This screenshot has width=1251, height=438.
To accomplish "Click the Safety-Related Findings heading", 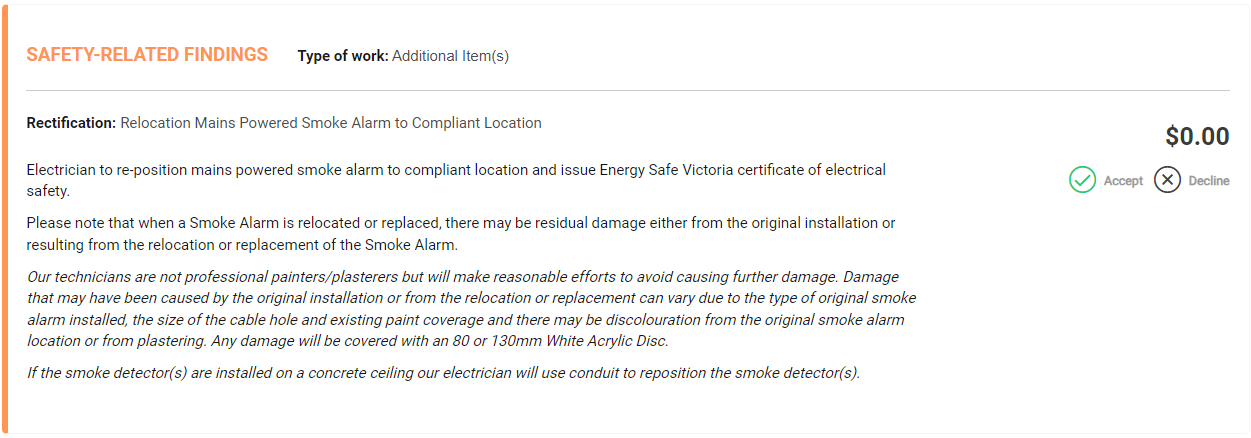I will click(x=147, y=55).
